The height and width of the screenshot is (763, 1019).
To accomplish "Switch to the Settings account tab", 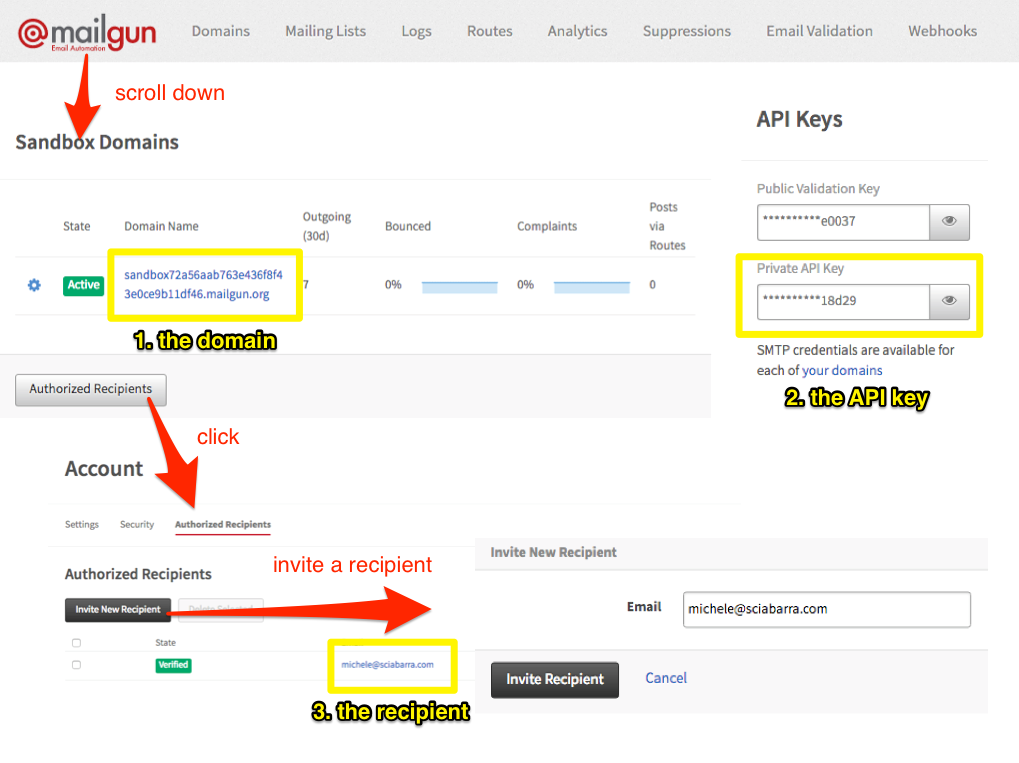I will coord(82,524).
